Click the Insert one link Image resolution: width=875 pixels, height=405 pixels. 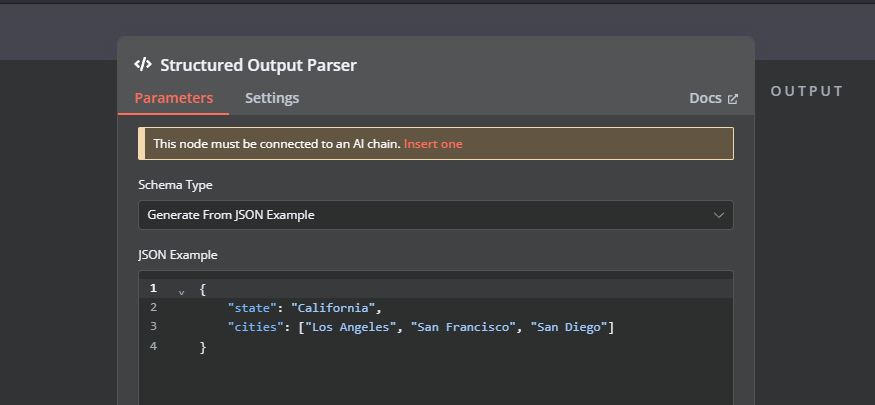point(433,144)
